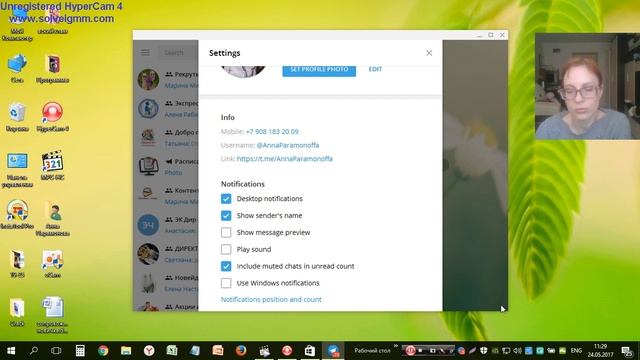Open the Новейш group chat
The height and width of the screenshot is (360, 640).
(x=166, y=282)
